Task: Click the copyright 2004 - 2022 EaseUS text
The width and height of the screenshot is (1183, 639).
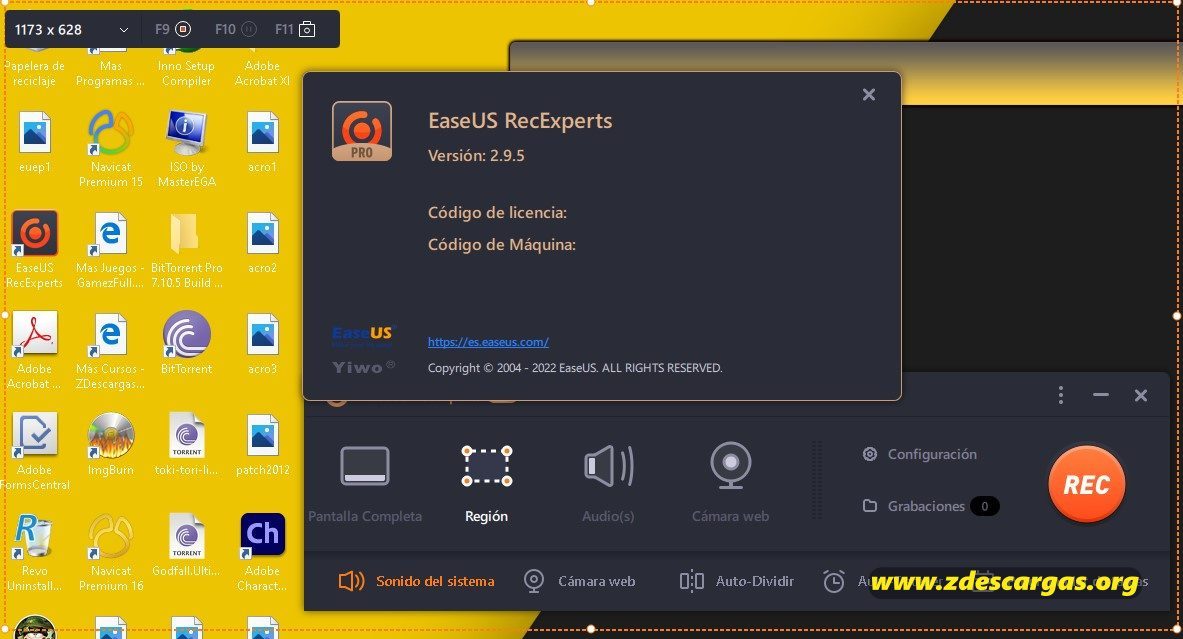Action: pos(575,368)
